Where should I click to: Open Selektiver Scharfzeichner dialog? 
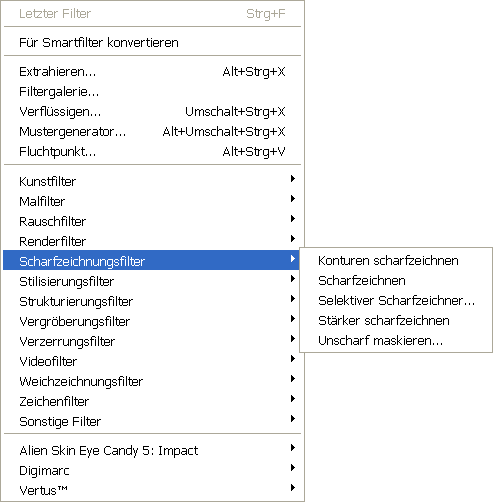point(396,301)
